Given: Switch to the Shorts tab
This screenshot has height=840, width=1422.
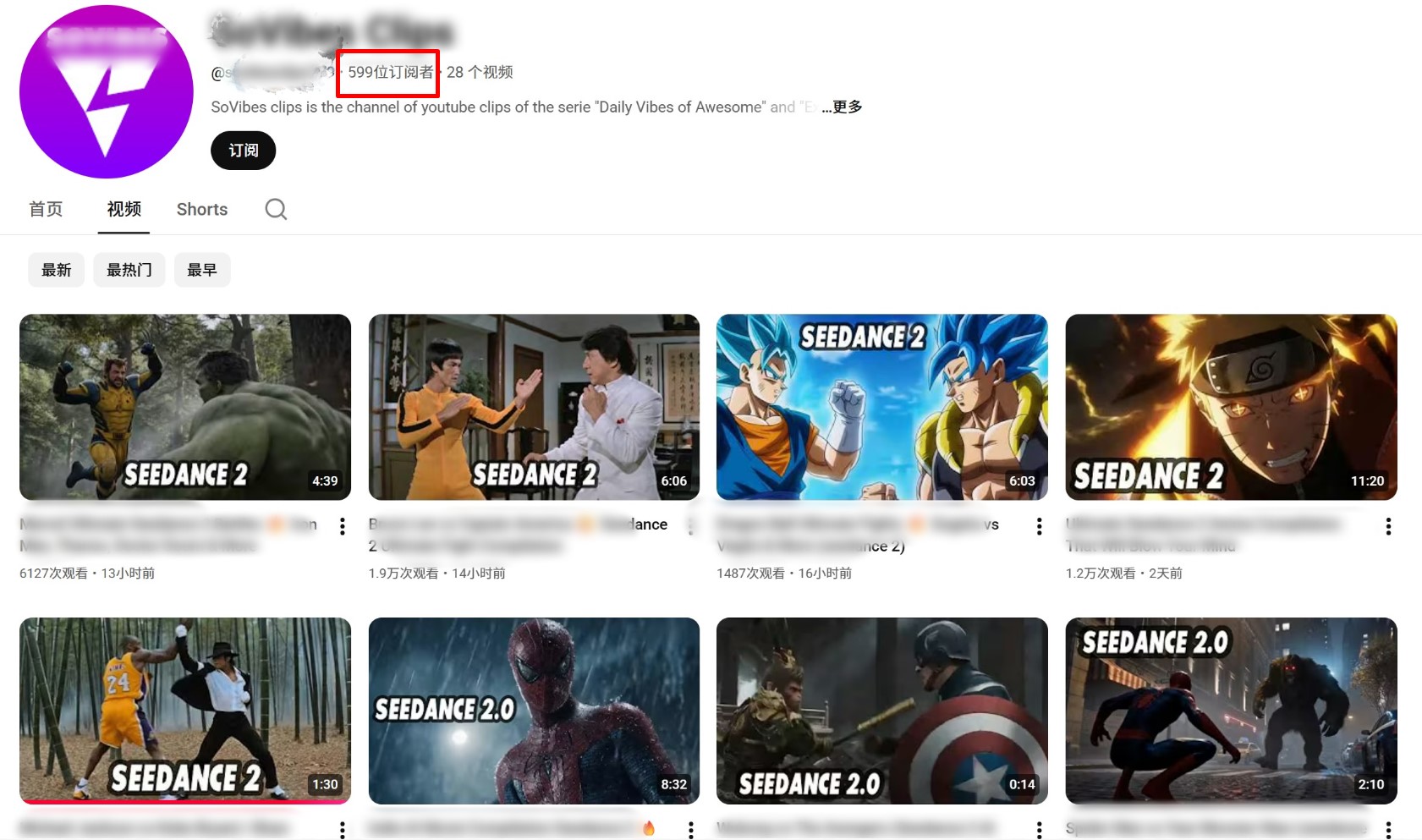Looking at the screenshot, I should click(x=202, y=209).
